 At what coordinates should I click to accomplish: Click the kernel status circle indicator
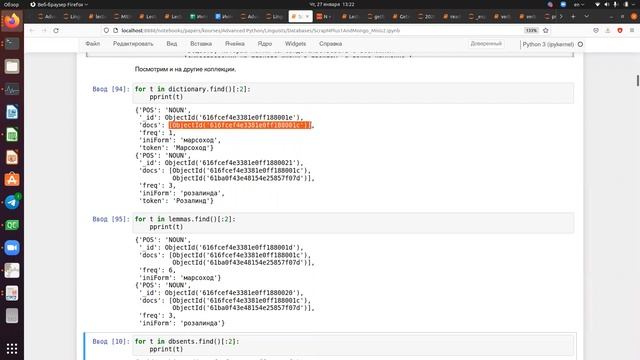click(x=580, y=44)
